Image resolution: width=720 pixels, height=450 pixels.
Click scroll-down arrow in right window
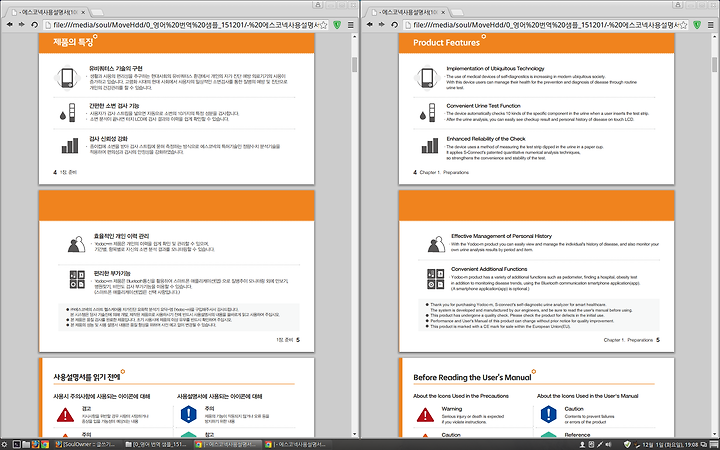[714, 434]
